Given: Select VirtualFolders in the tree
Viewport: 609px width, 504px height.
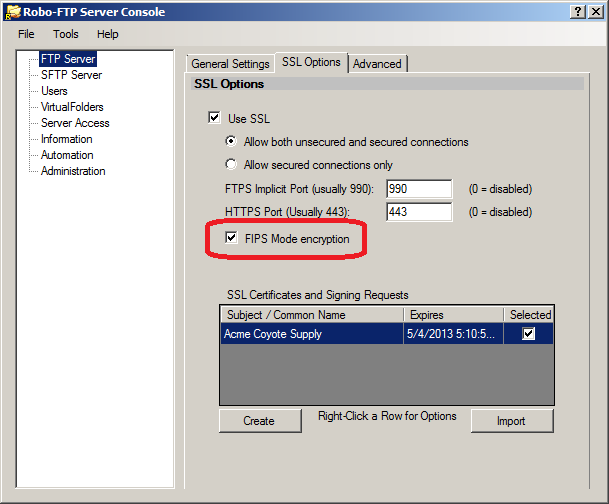Looking at the screenshot, I should click(x=72, y=107).
